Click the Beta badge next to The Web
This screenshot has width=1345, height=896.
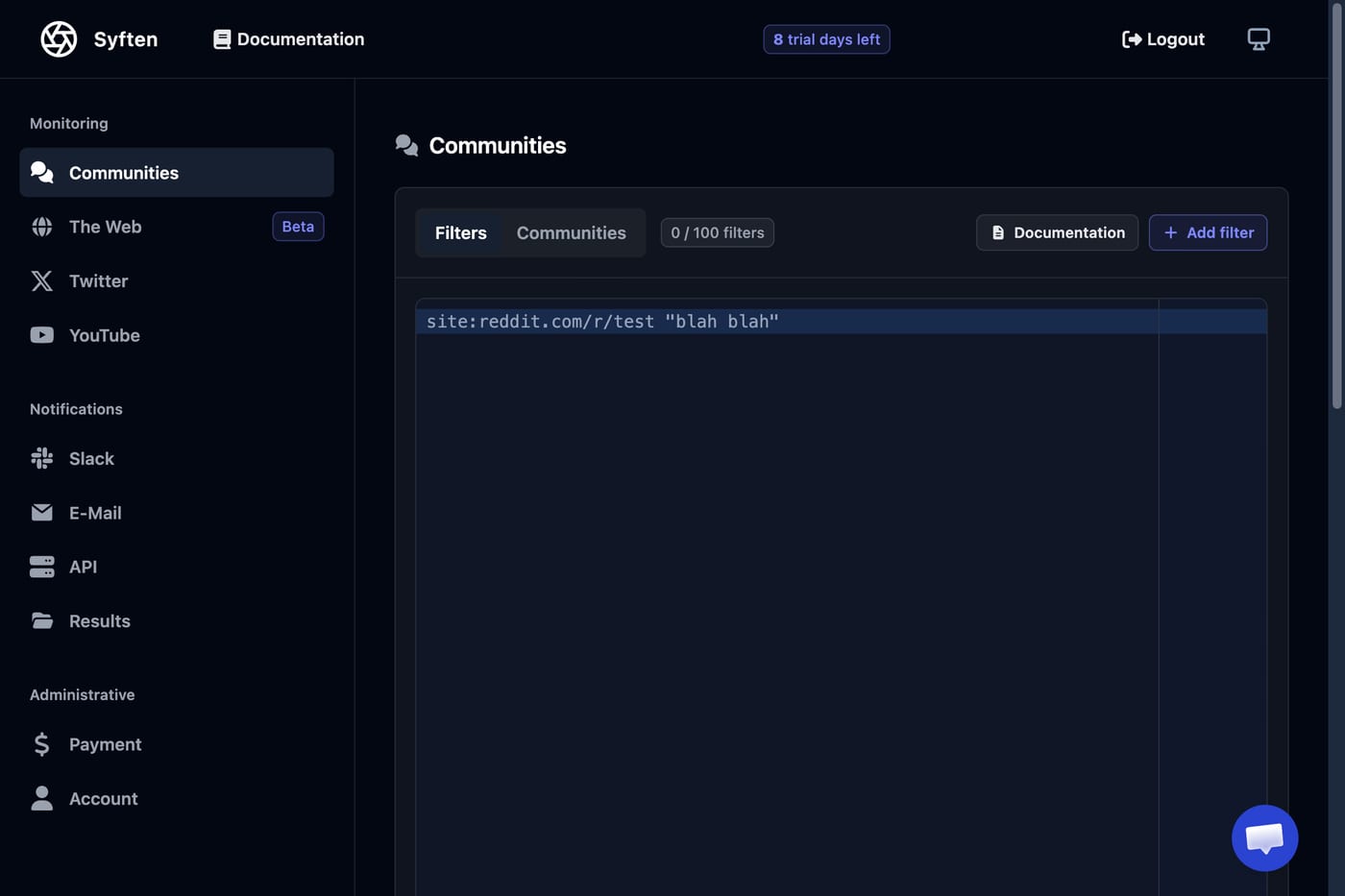point(298,227)
